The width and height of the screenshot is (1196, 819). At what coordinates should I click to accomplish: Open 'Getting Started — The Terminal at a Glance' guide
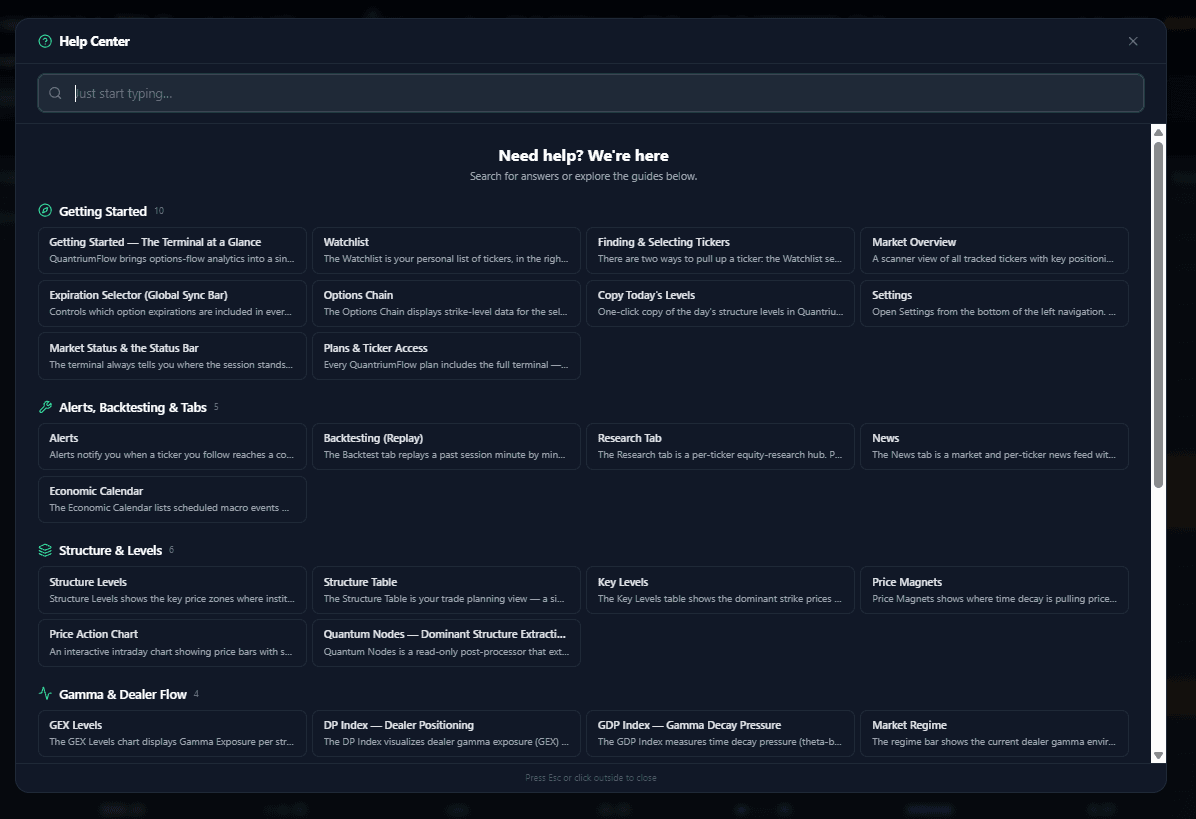click(x=172, y=250)
